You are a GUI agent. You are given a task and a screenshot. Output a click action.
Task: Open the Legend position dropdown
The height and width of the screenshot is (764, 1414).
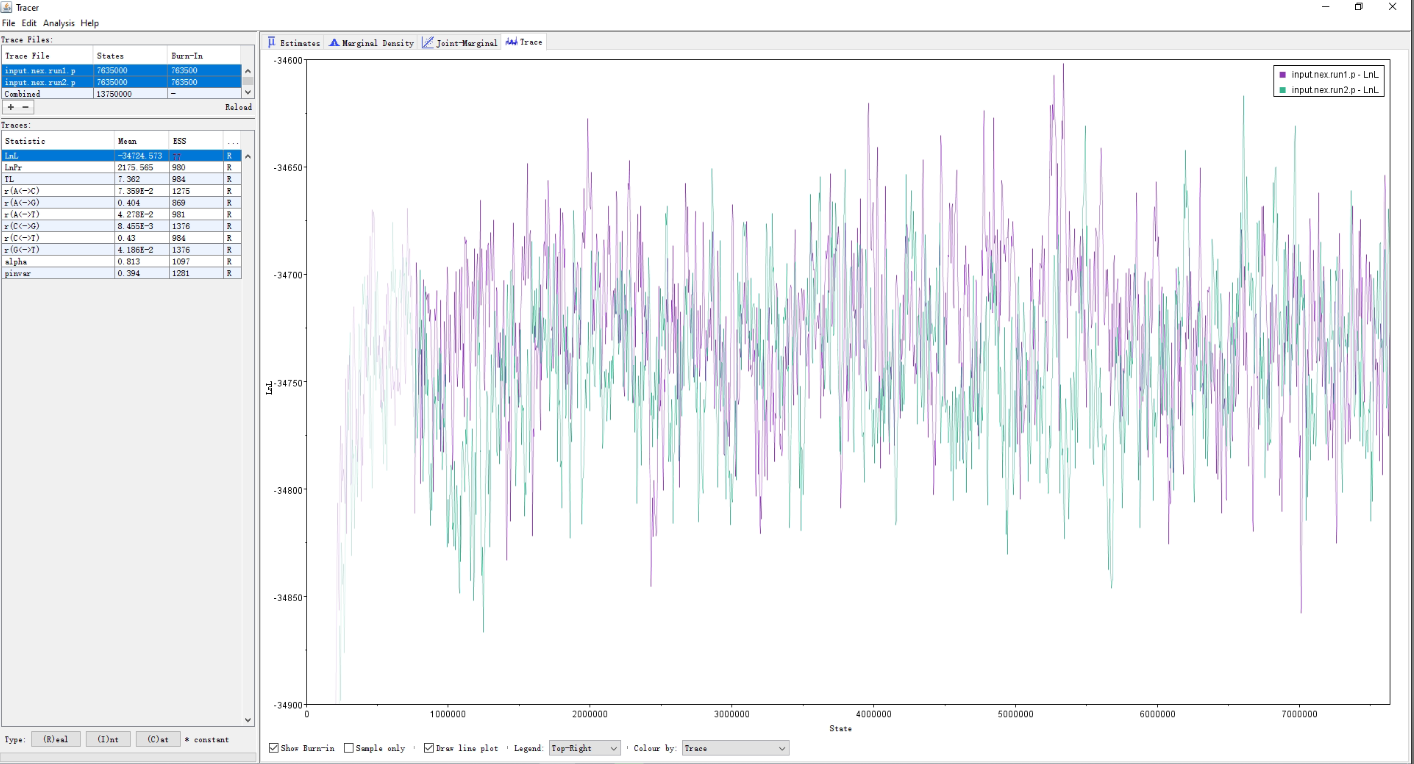tap(583, 747)
